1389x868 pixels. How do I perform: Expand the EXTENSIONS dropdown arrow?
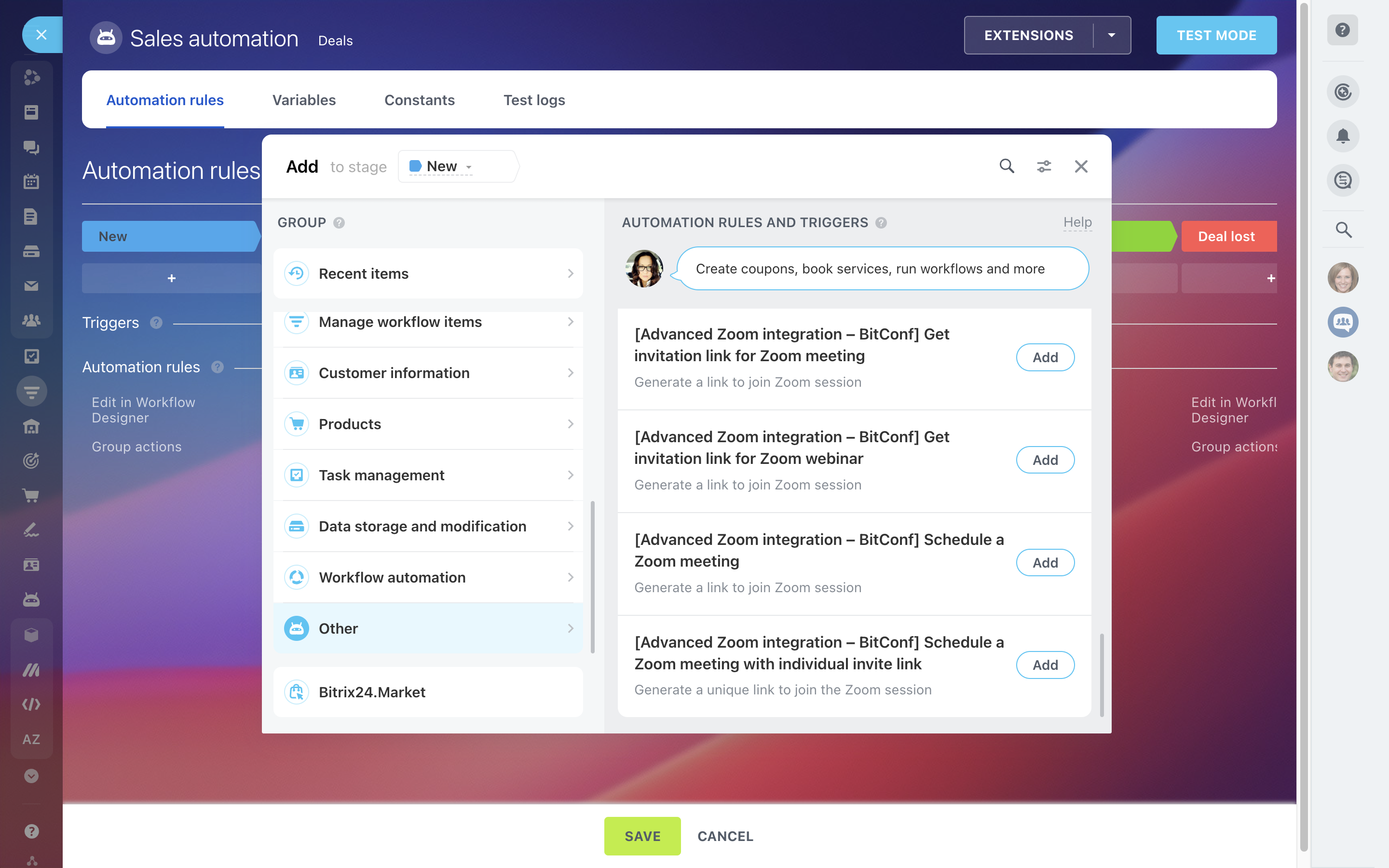click(x=1112, y=36)
